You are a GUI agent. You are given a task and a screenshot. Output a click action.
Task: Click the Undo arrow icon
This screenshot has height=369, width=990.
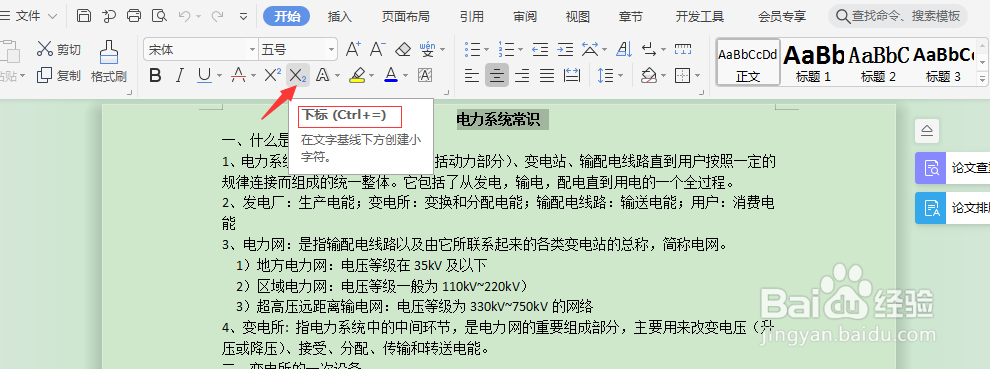(x=185, y=16)
